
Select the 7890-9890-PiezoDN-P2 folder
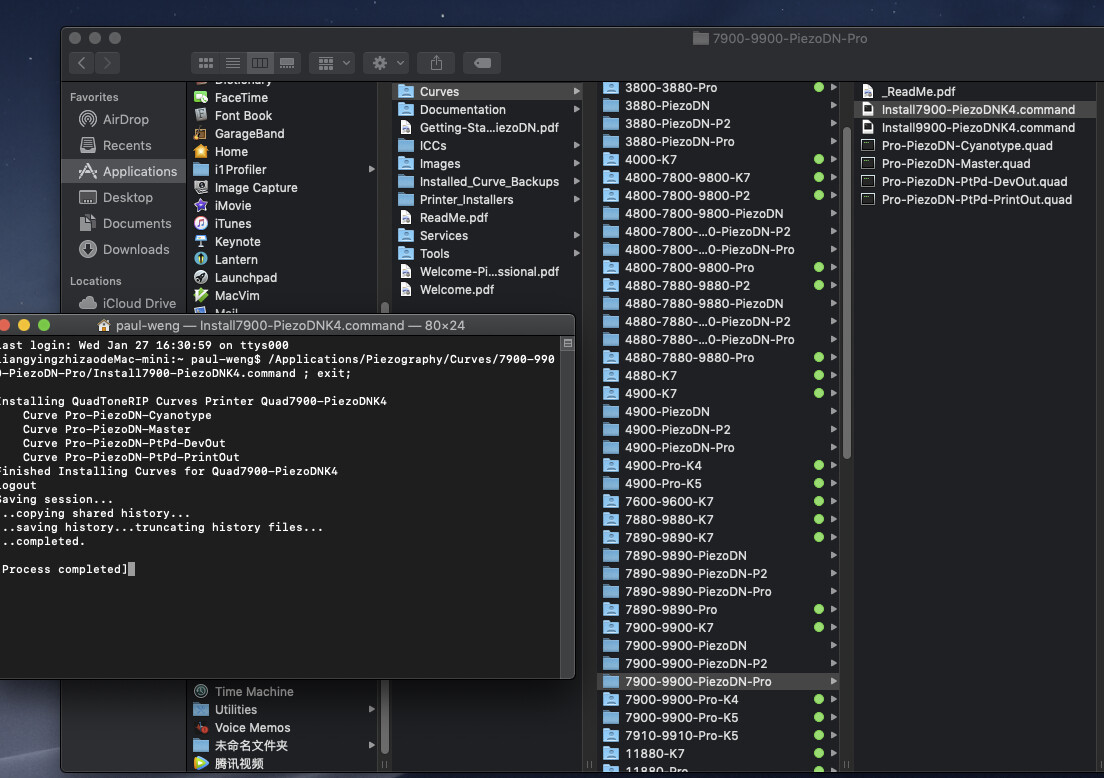695,574
